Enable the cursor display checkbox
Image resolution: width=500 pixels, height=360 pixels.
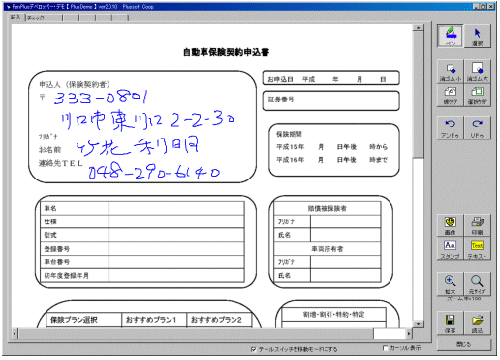385,348
